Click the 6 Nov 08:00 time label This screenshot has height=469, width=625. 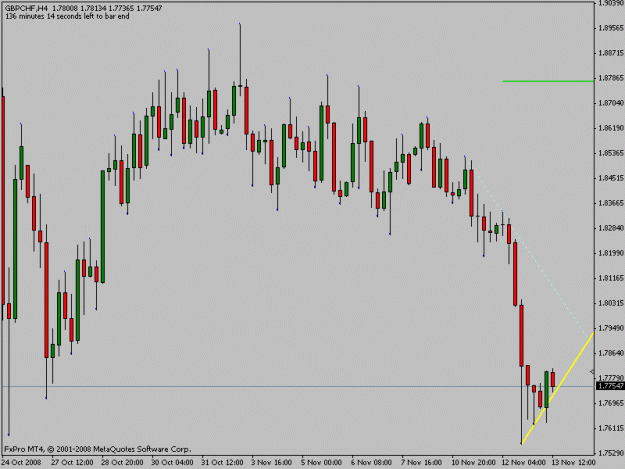click(371, 463)
